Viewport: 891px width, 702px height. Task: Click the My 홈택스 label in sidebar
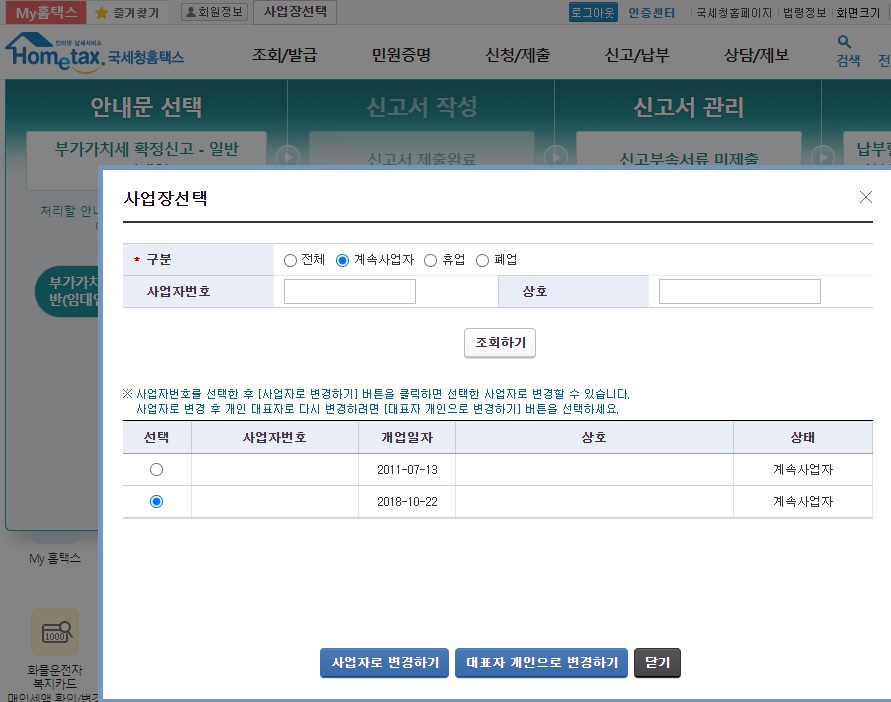click(55, 559)
